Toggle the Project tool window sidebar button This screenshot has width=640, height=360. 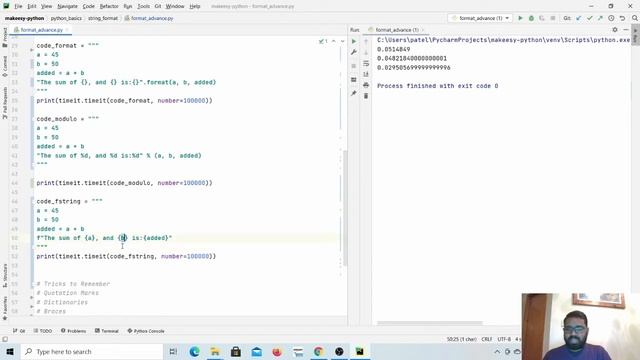click(x=5, y=37)
